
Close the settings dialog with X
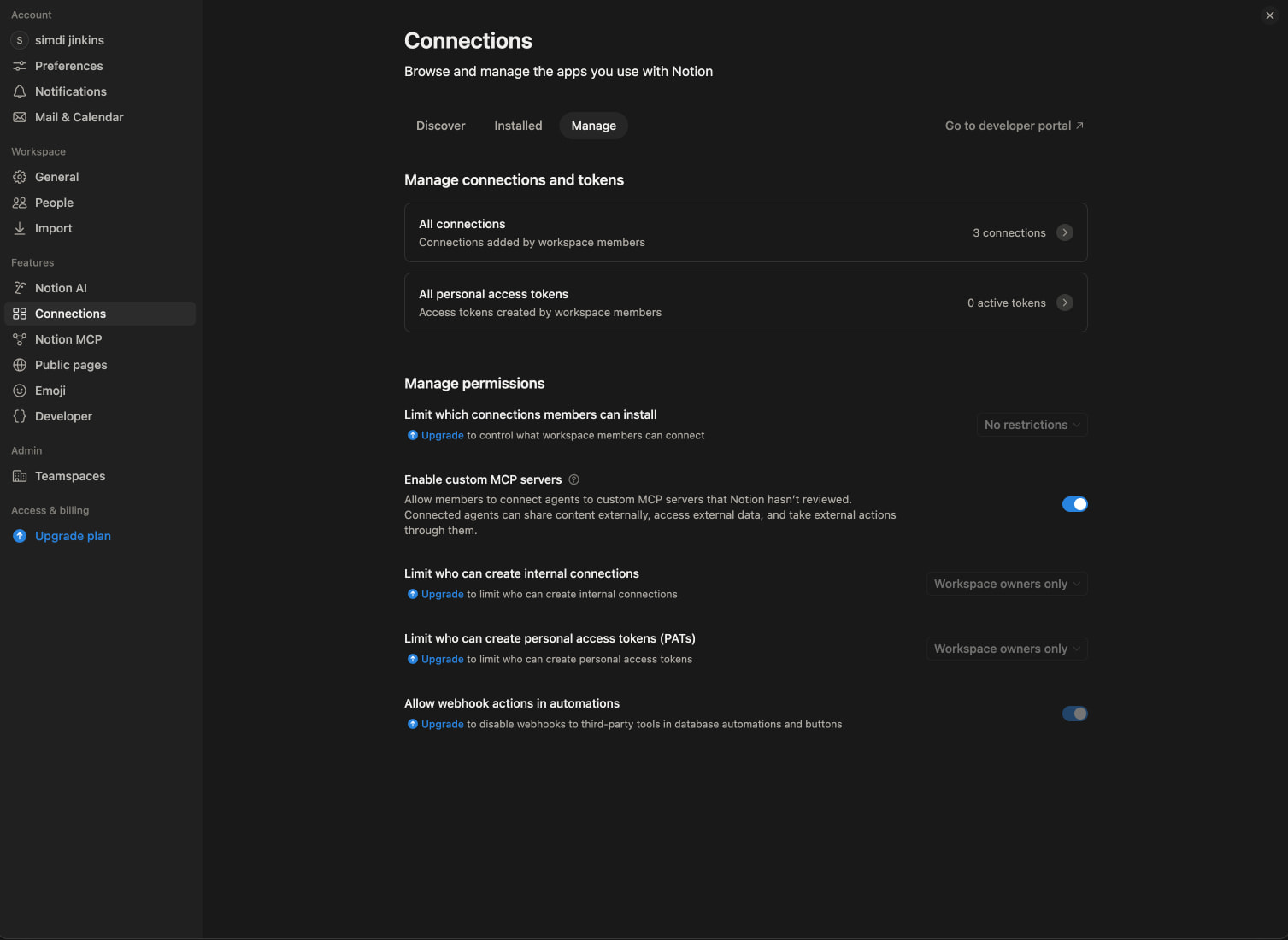click(1270, 15)
